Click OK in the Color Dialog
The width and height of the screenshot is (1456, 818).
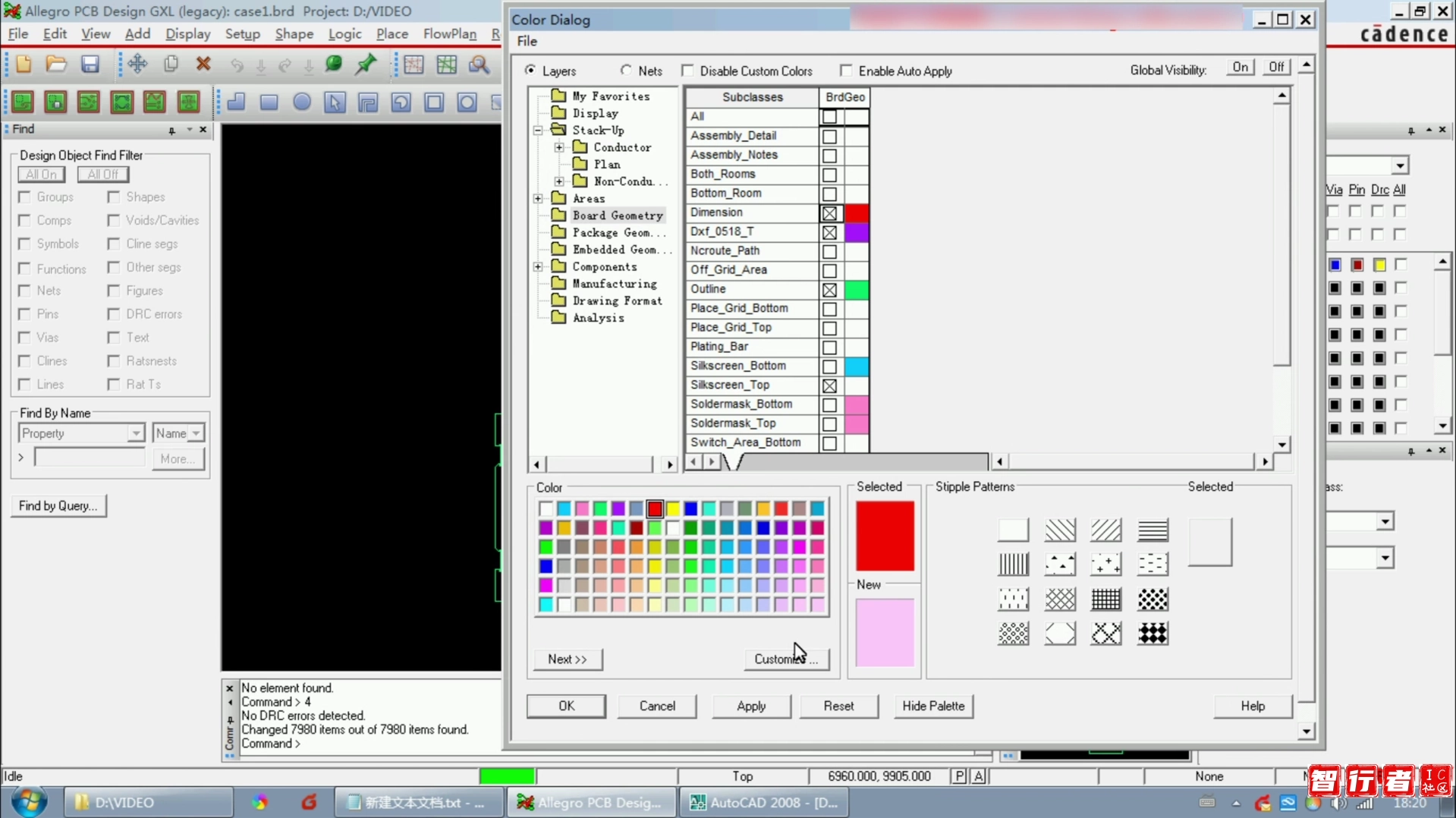point(566,706)
